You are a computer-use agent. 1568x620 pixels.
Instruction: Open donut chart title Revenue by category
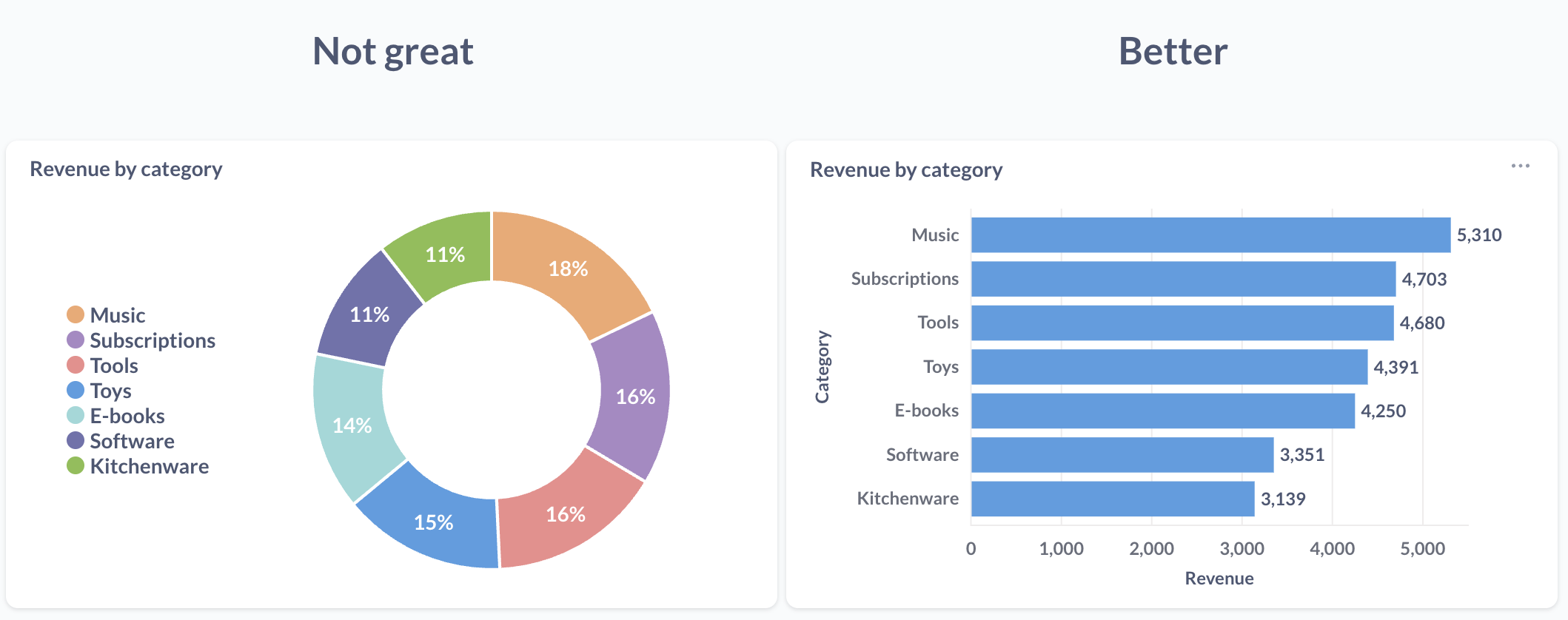coord(126,169)
